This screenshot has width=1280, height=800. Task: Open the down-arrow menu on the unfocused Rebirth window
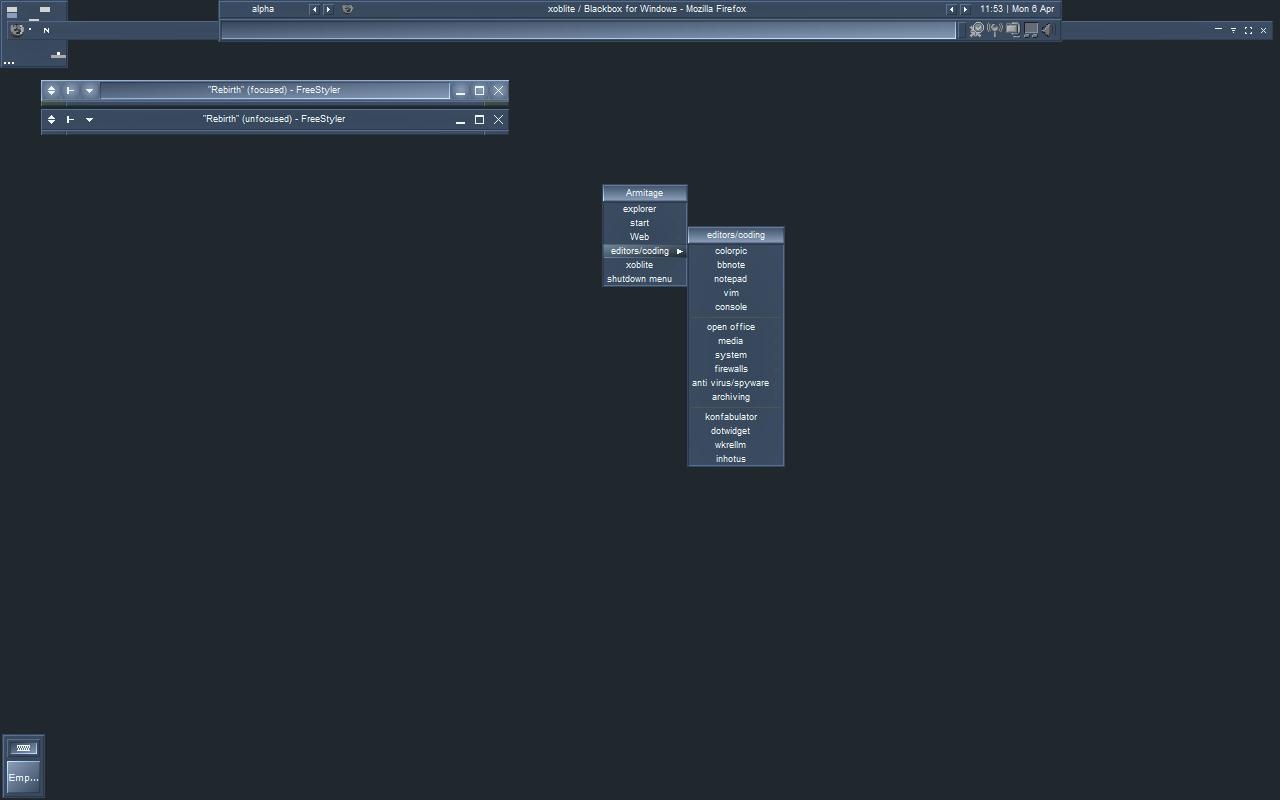point(89,120)
